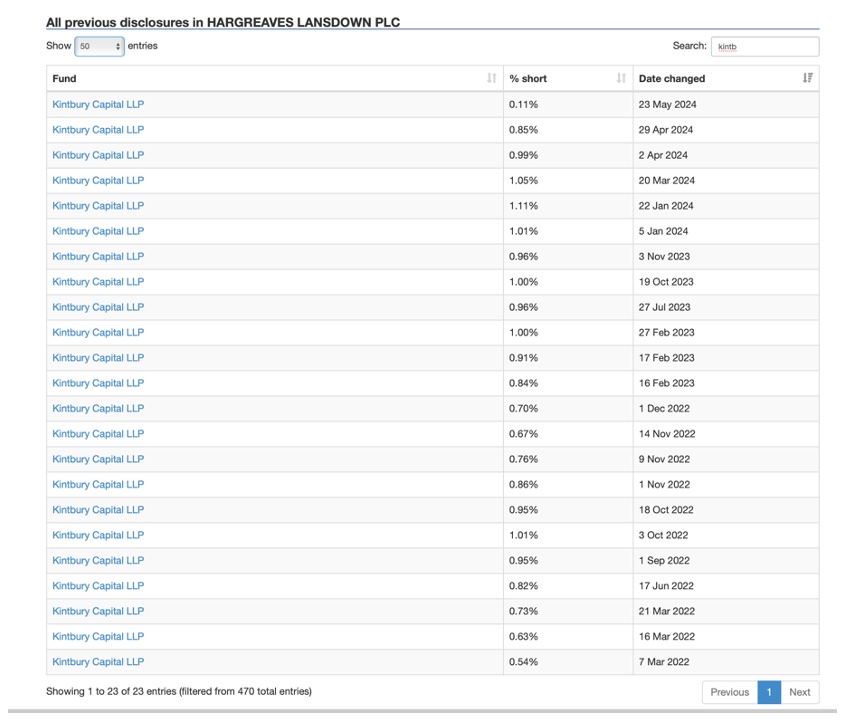Open Kintbury Capital LLP link dated 18 Oct 2022
This screenshot has height=725, width=848.
pyautogui.click(x=98, y=510)
